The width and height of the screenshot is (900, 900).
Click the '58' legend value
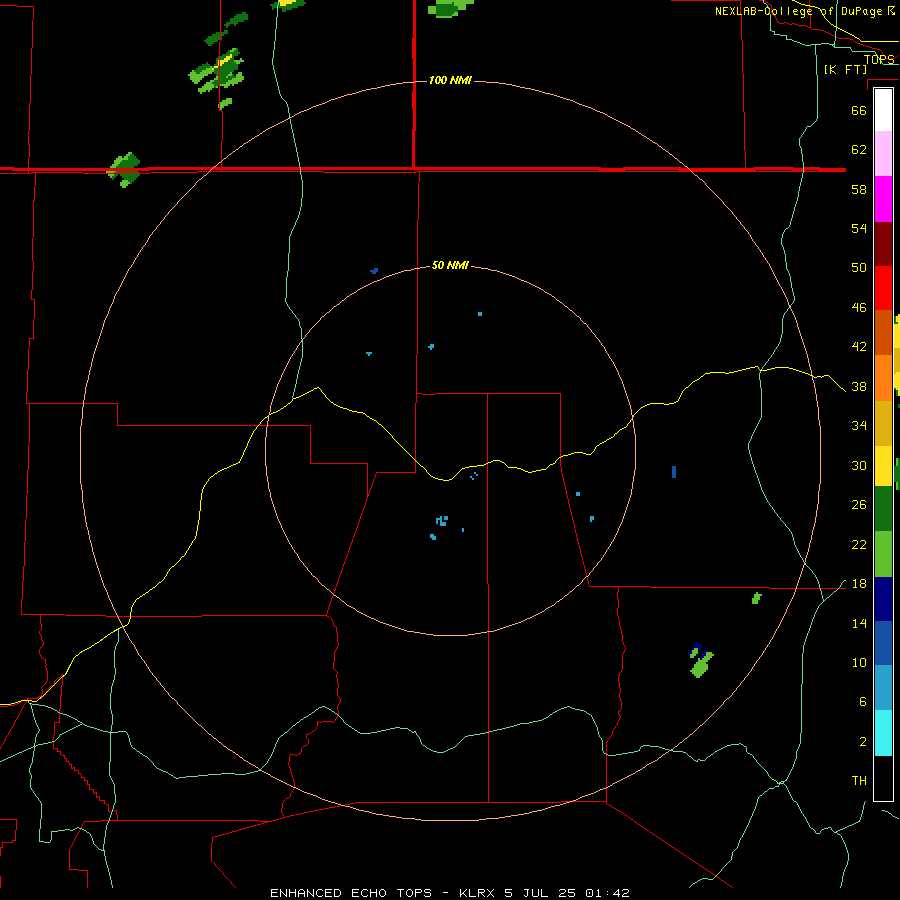point(859,189)
